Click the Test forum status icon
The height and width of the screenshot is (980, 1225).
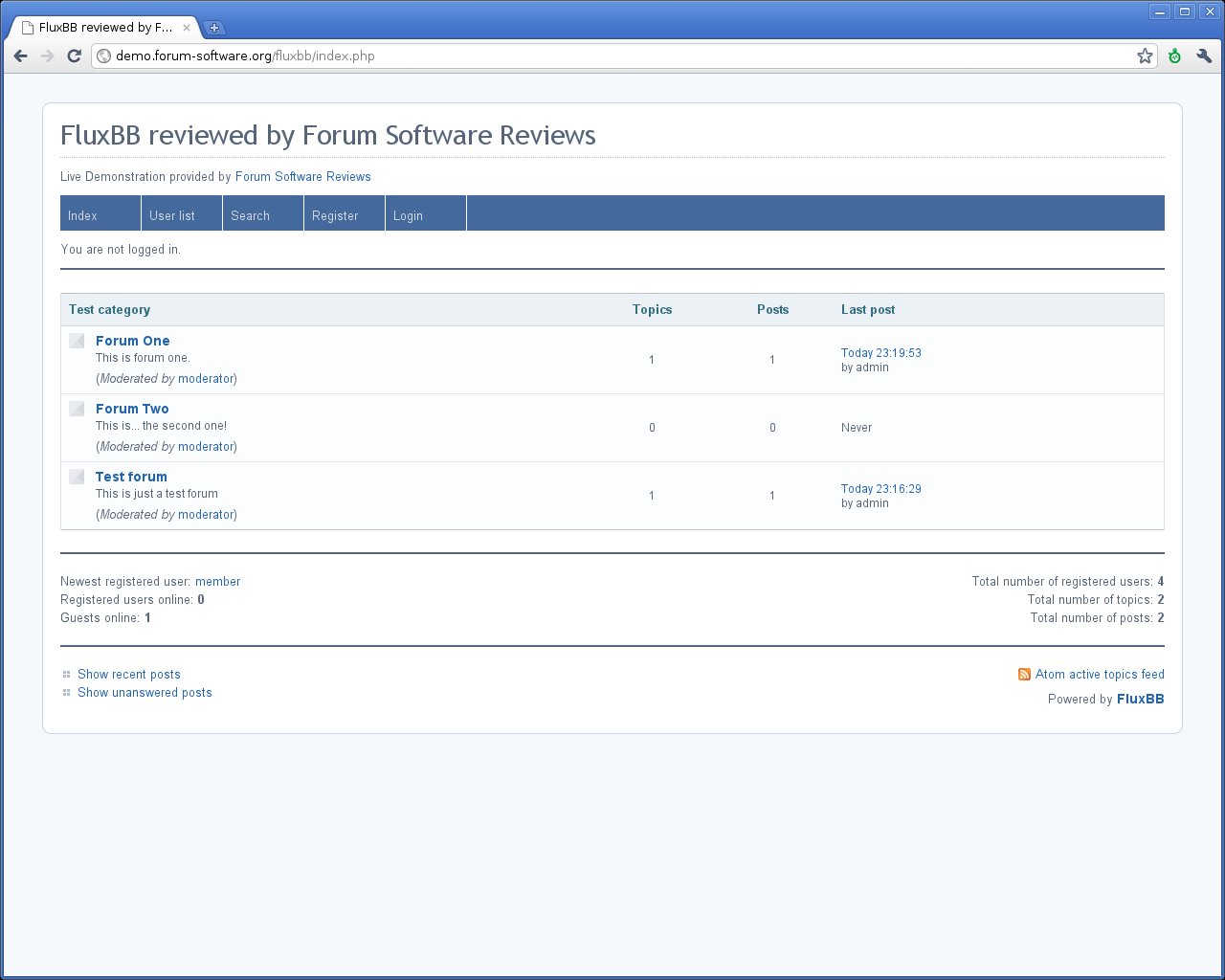(77, 476)
